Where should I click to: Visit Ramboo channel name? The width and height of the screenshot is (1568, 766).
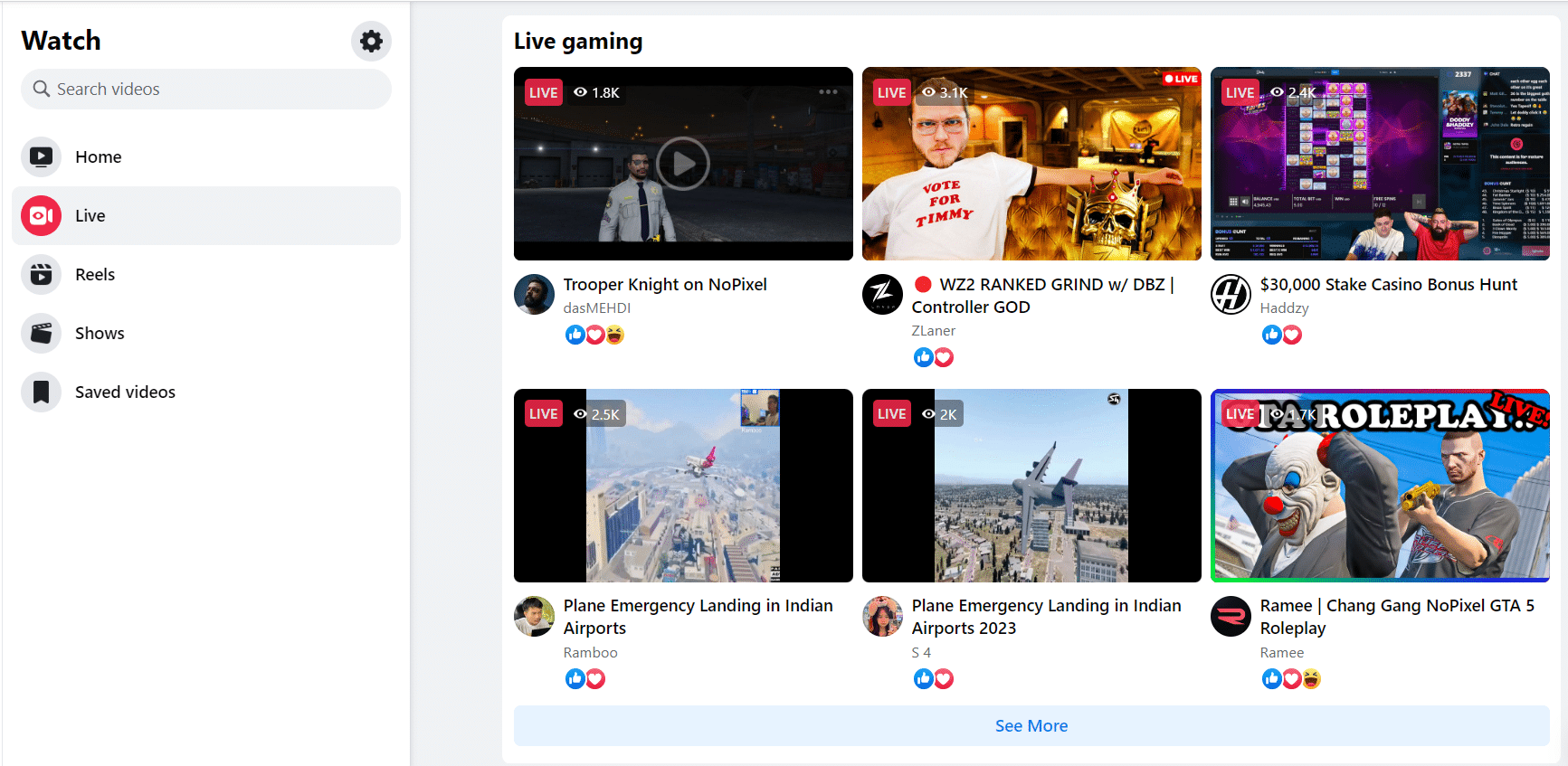[591, 653]
